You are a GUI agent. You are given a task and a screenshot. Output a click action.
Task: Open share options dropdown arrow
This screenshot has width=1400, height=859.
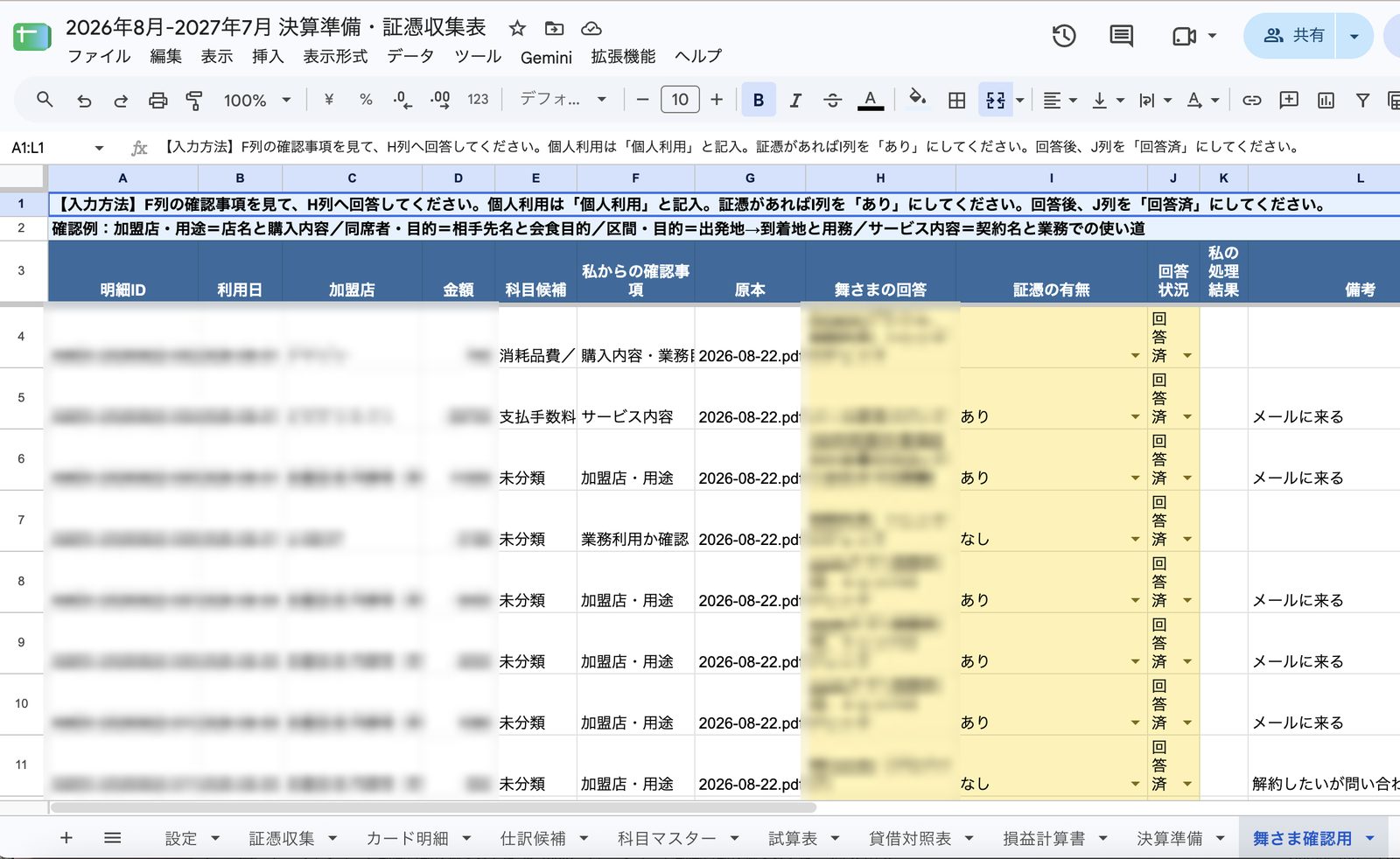tap(1354, 36)
